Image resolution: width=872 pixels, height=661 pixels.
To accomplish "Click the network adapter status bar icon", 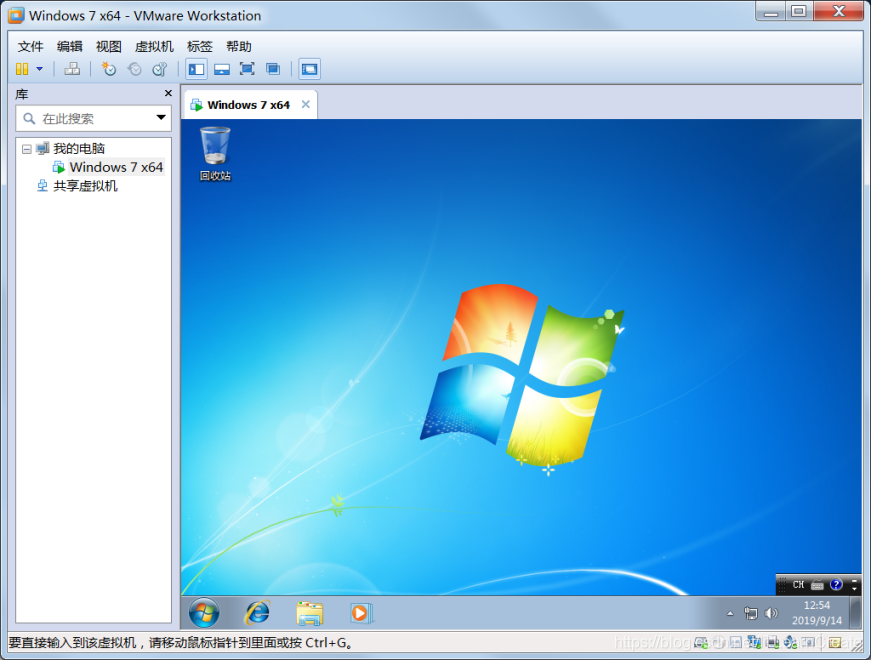I will click(754, 642).
